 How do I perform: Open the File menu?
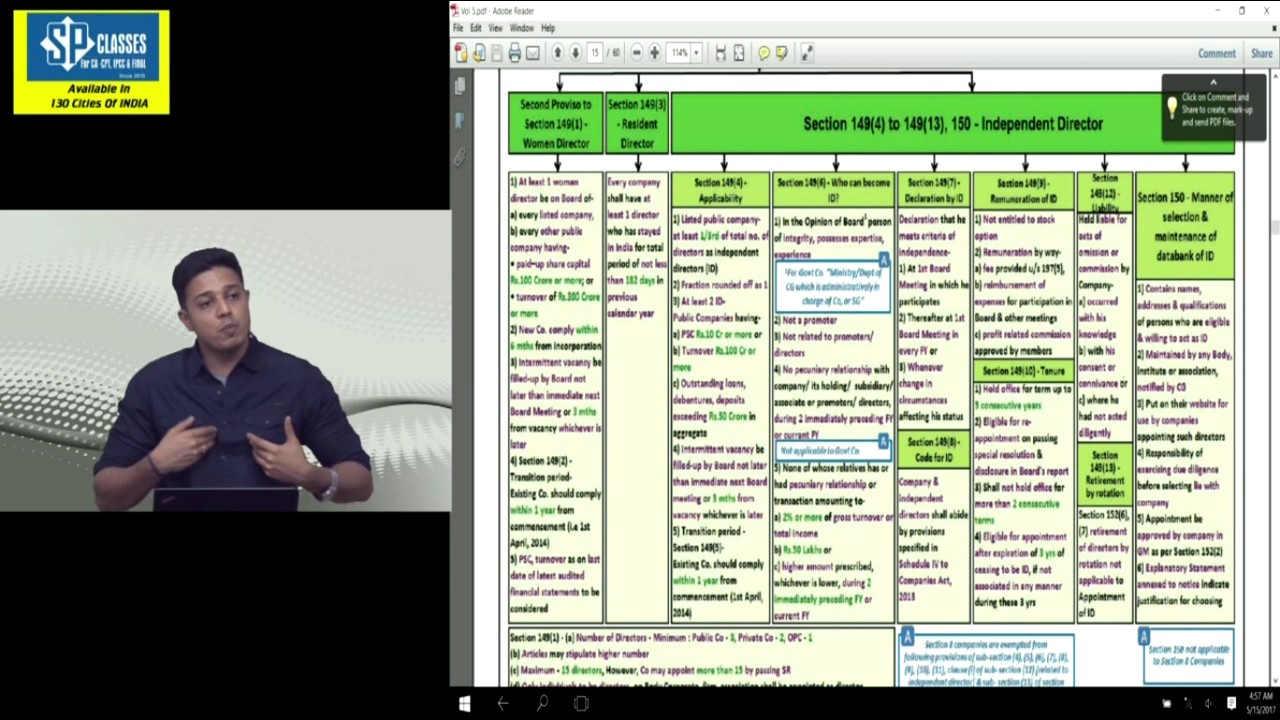[x=458, y=28]
